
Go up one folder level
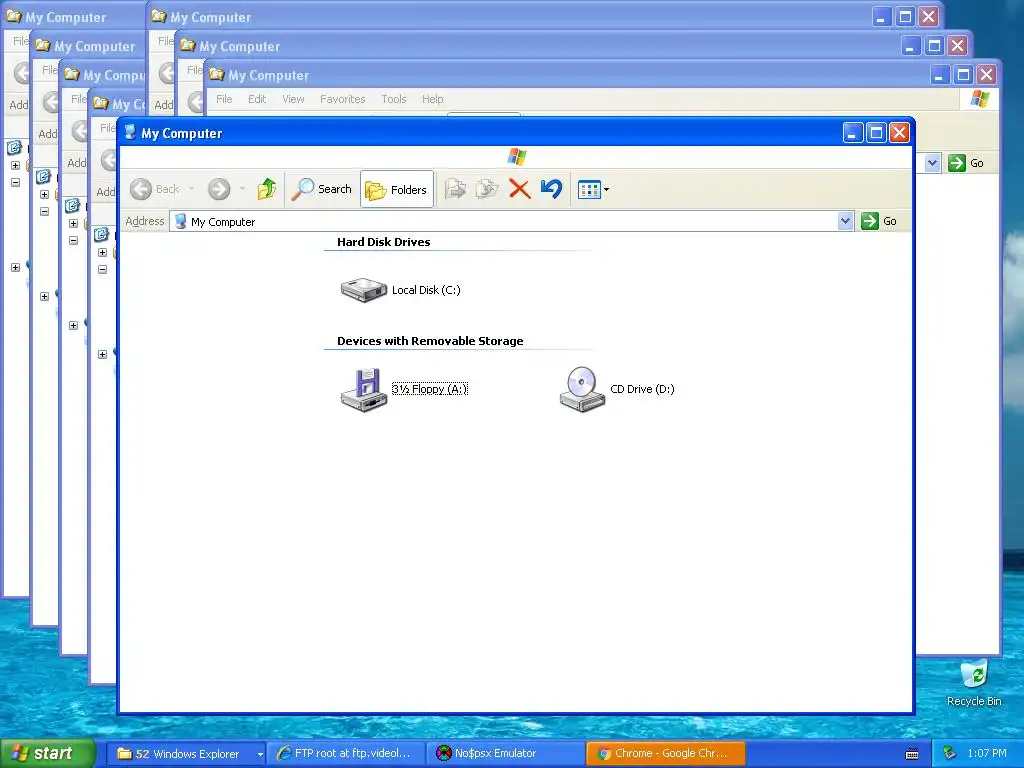[x=266, y=189]
